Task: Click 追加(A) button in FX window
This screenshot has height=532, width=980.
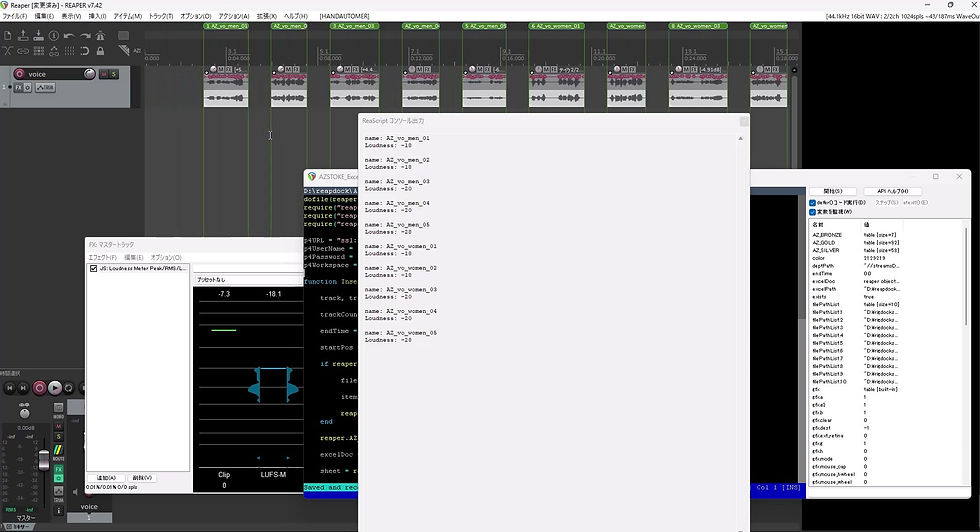Action: point(106,478)
